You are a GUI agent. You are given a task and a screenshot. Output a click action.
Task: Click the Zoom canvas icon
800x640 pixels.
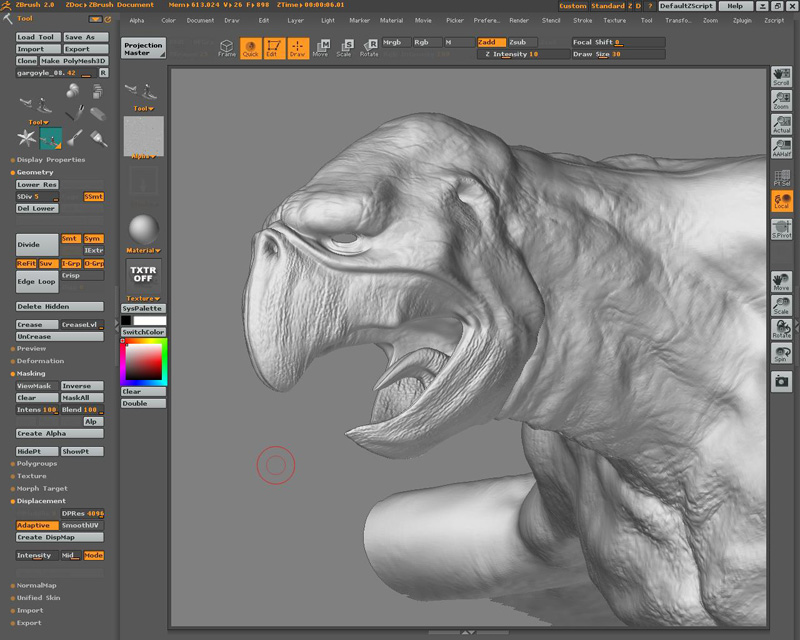click(x=781, y=101)
